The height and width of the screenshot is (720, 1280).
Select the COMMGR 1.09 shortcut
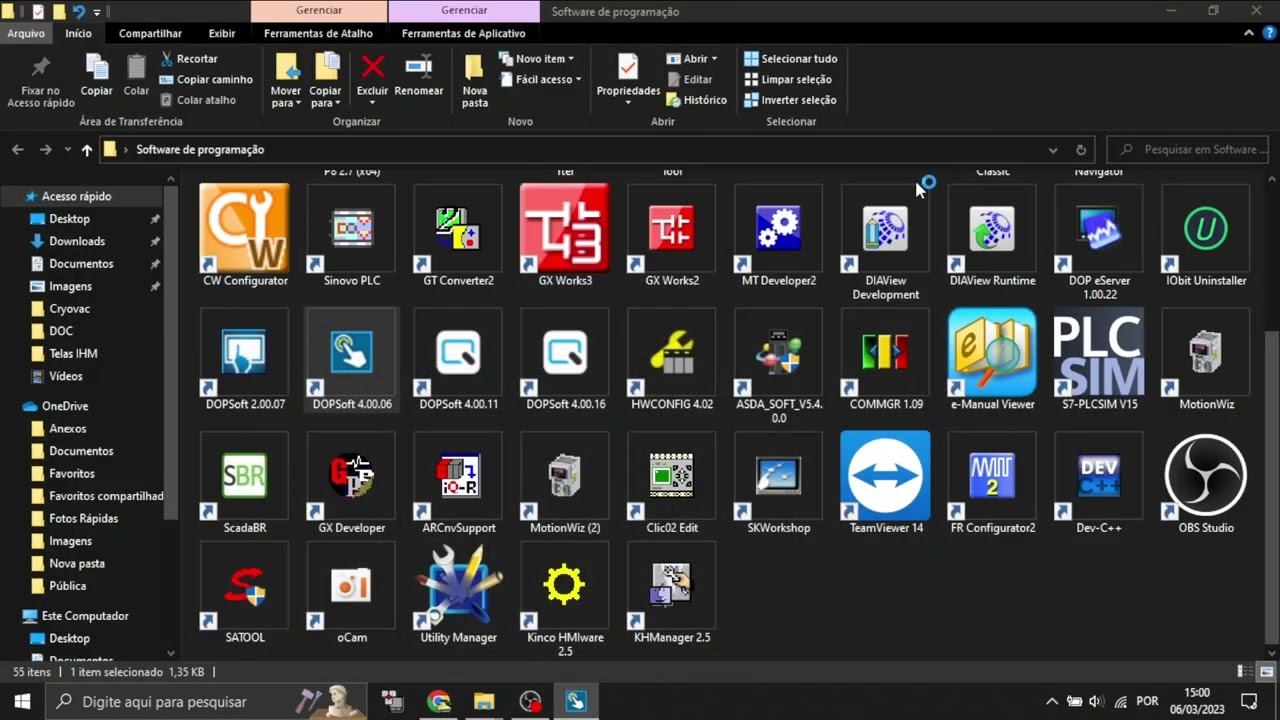[x=886, y=360]
